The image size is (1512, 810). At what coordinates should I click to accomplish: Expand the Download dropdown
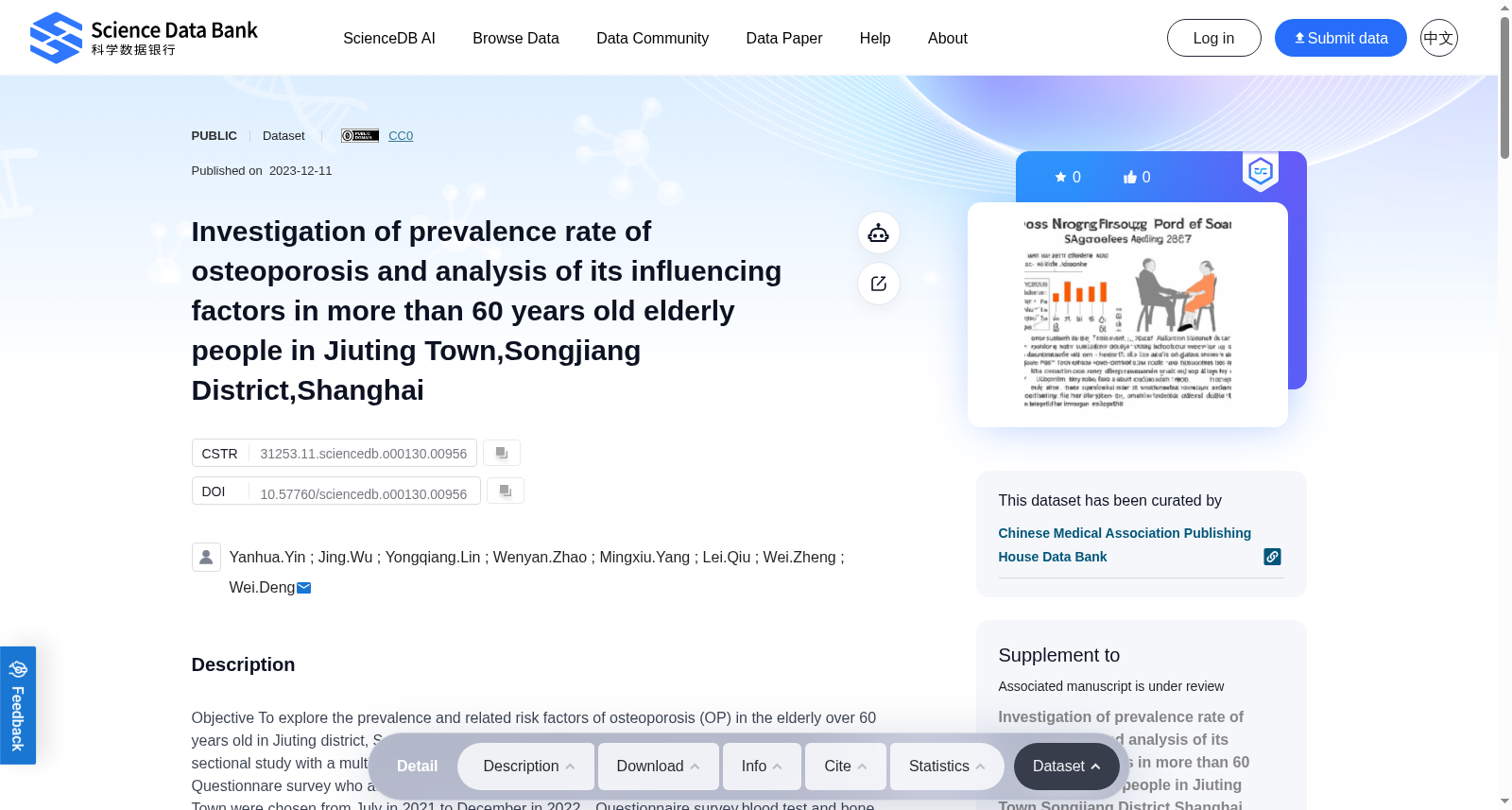click(658, 767)
